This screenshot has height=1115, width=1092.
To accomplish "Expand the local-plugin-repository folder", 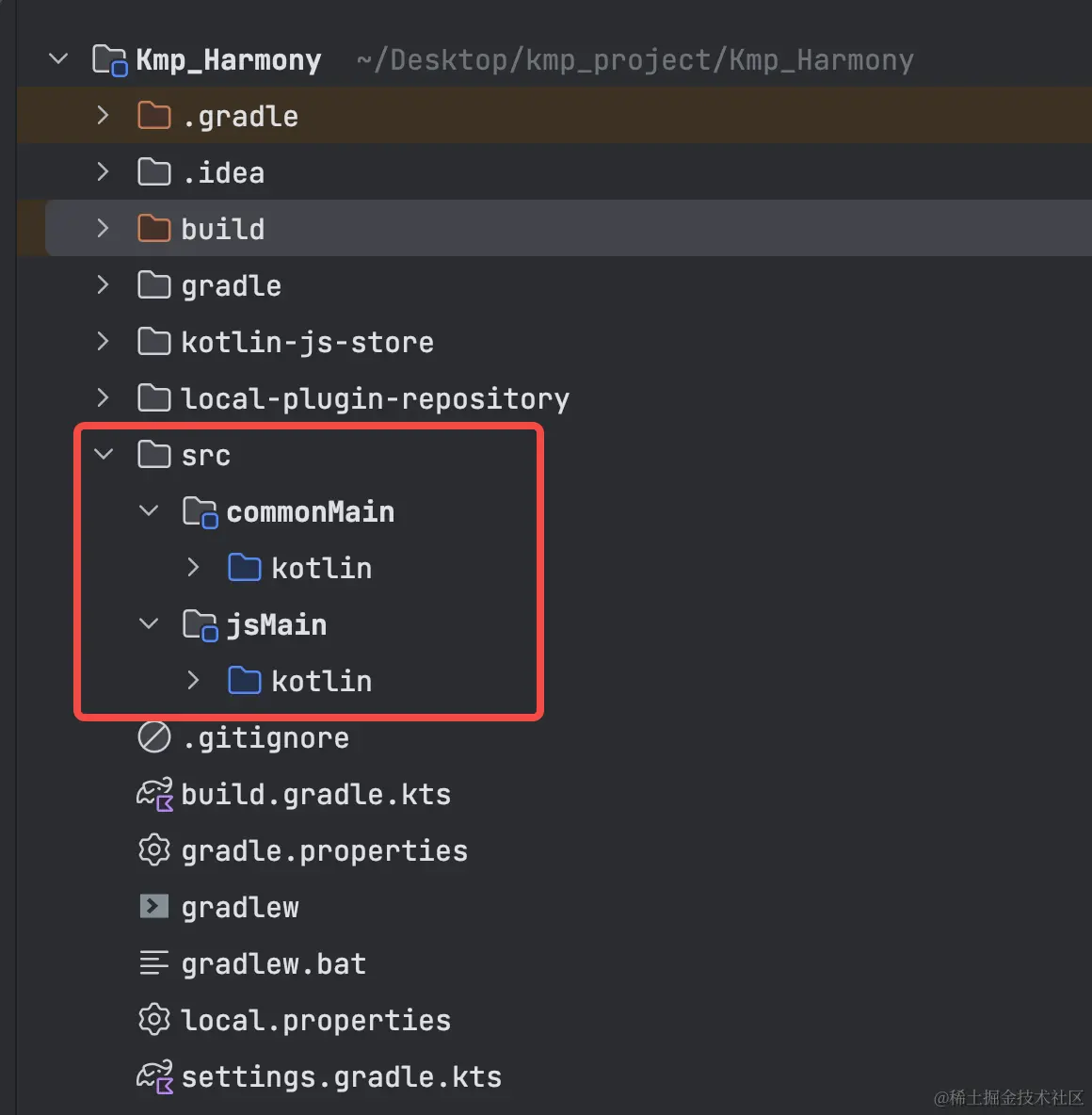I will 103,398.
